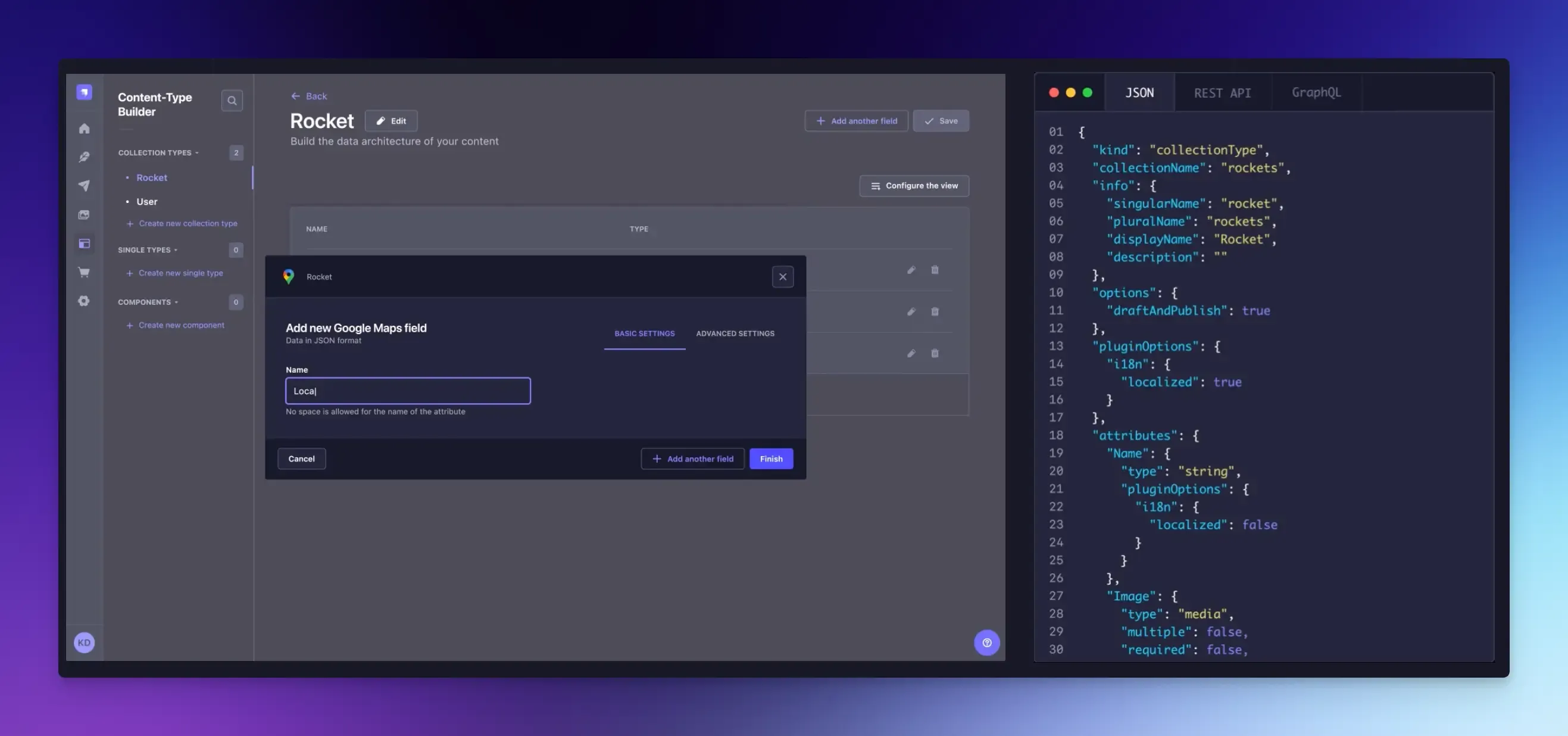Viewport: 1568px width, 736px height.
Task: Open settings gear in sidebar
Action: click(x=84, y=301)
